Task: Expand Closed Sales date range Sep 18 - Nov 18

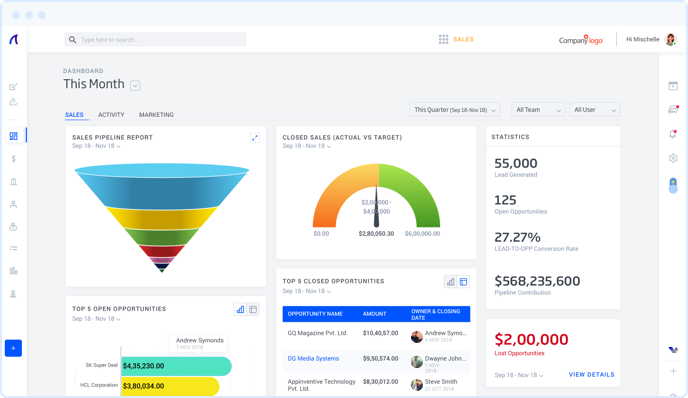Action: click(x=306, y=146)
